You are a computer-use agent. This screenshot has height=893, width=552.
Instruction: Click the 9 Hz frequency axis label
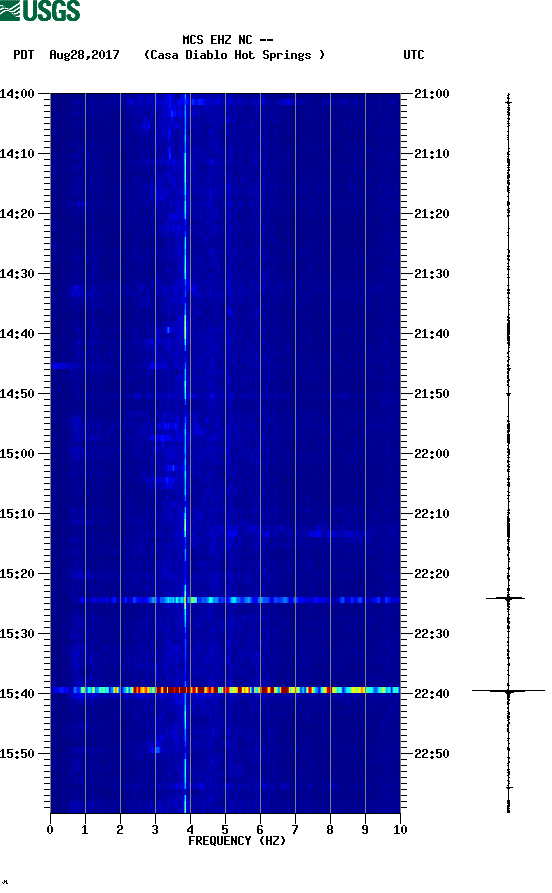365,829
